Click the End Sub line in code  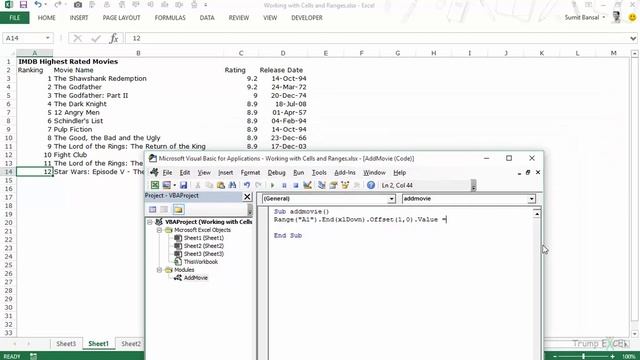click(288, 236)
